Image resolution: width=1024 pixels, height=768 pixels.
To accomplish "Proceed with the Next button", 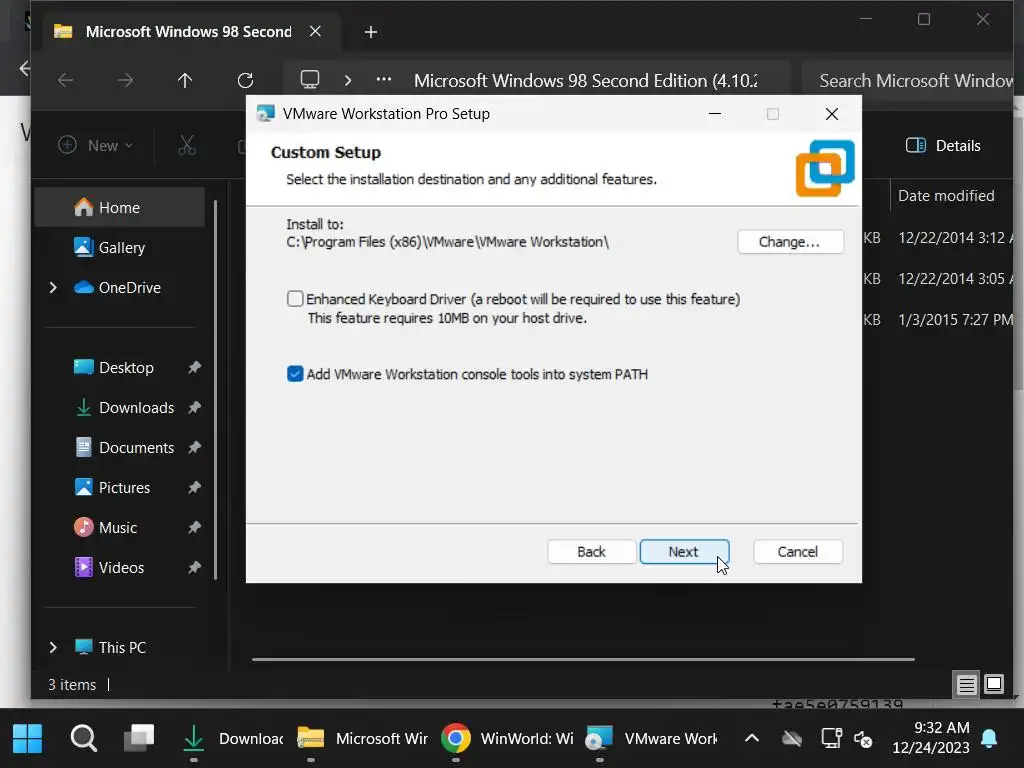I will coord(684,552).
